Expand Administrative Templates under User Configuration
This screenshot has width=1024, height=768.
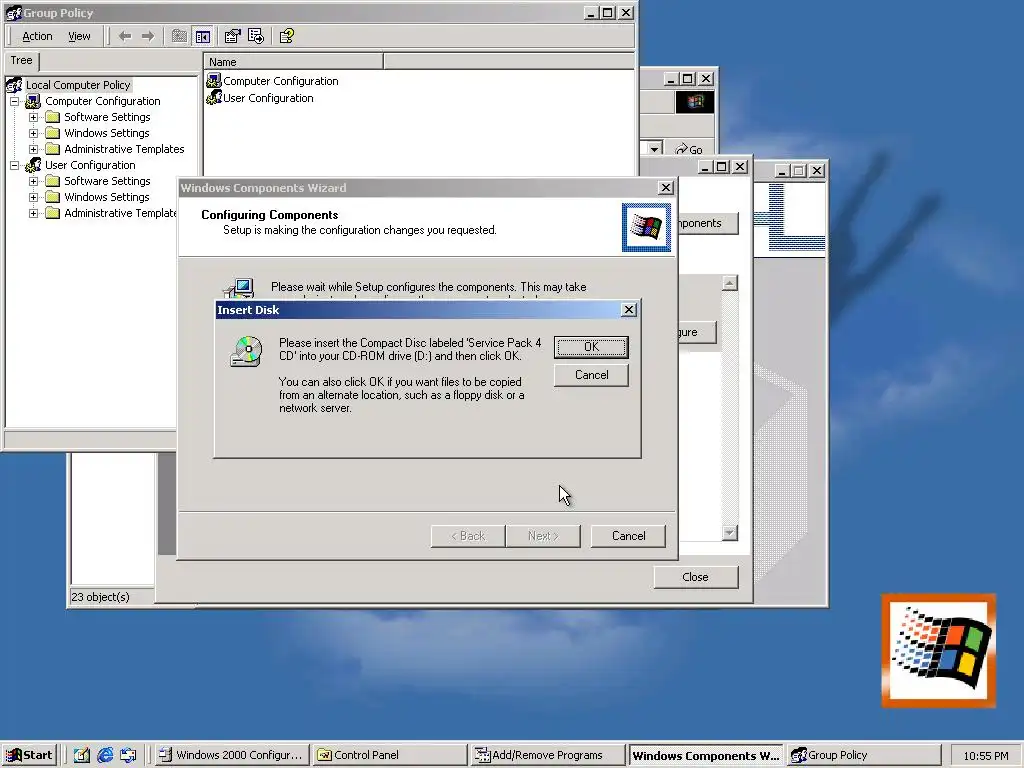[33, 213]
